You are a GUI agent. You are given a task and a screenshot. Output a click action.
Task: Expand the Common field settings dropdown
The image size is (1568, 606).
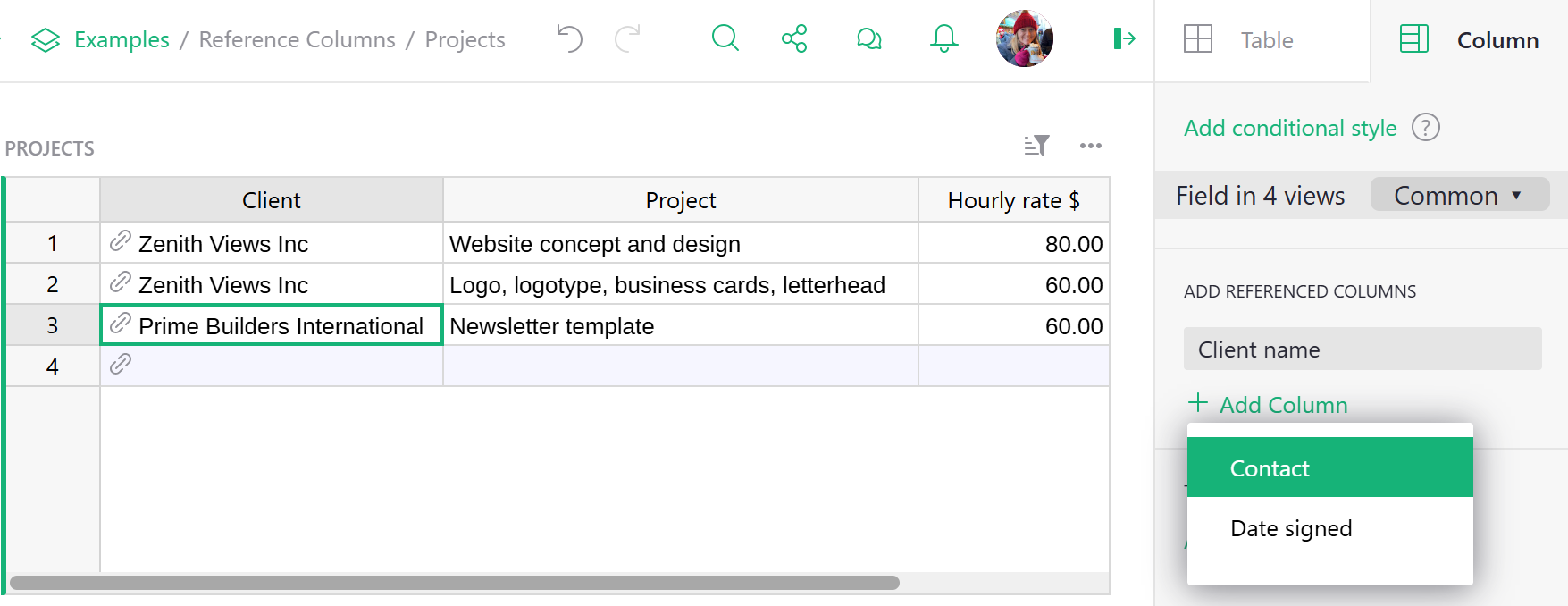coord(1459,195)
